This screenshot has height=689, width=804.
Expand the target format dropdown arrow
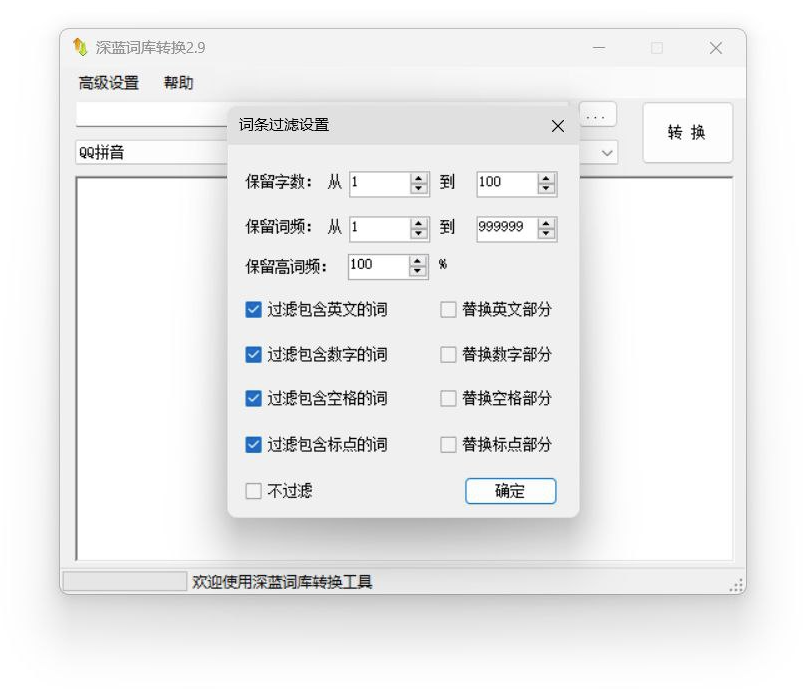607,153
